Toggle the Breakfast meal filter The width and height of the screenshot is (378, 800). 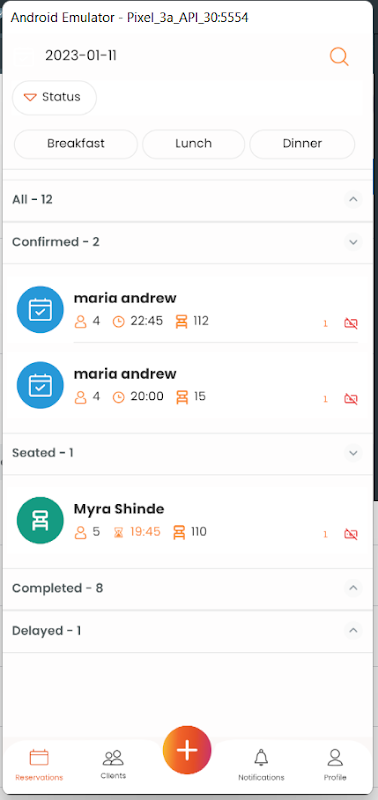[x=76, y=144]
